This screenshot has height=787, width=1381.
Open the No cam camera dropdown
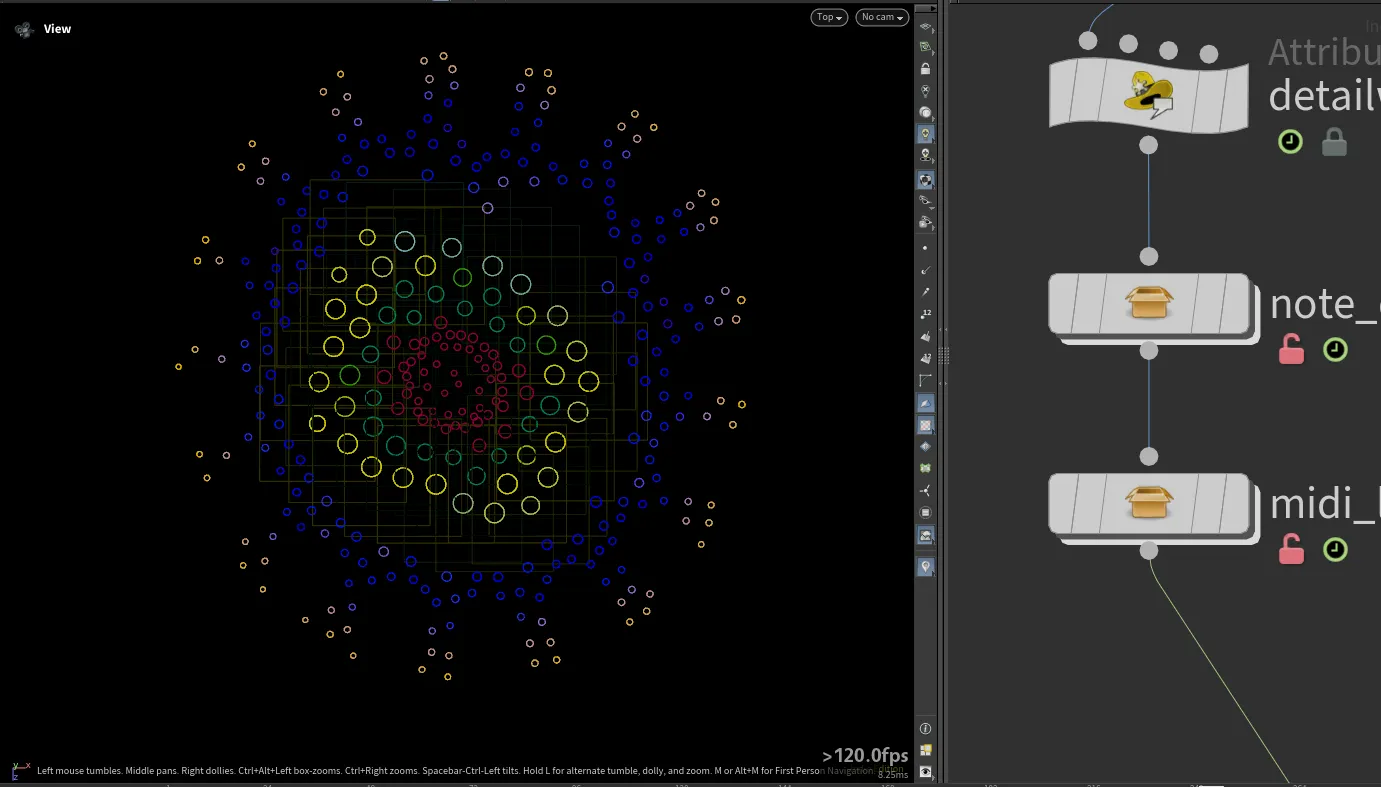click(x=881, y=17)
